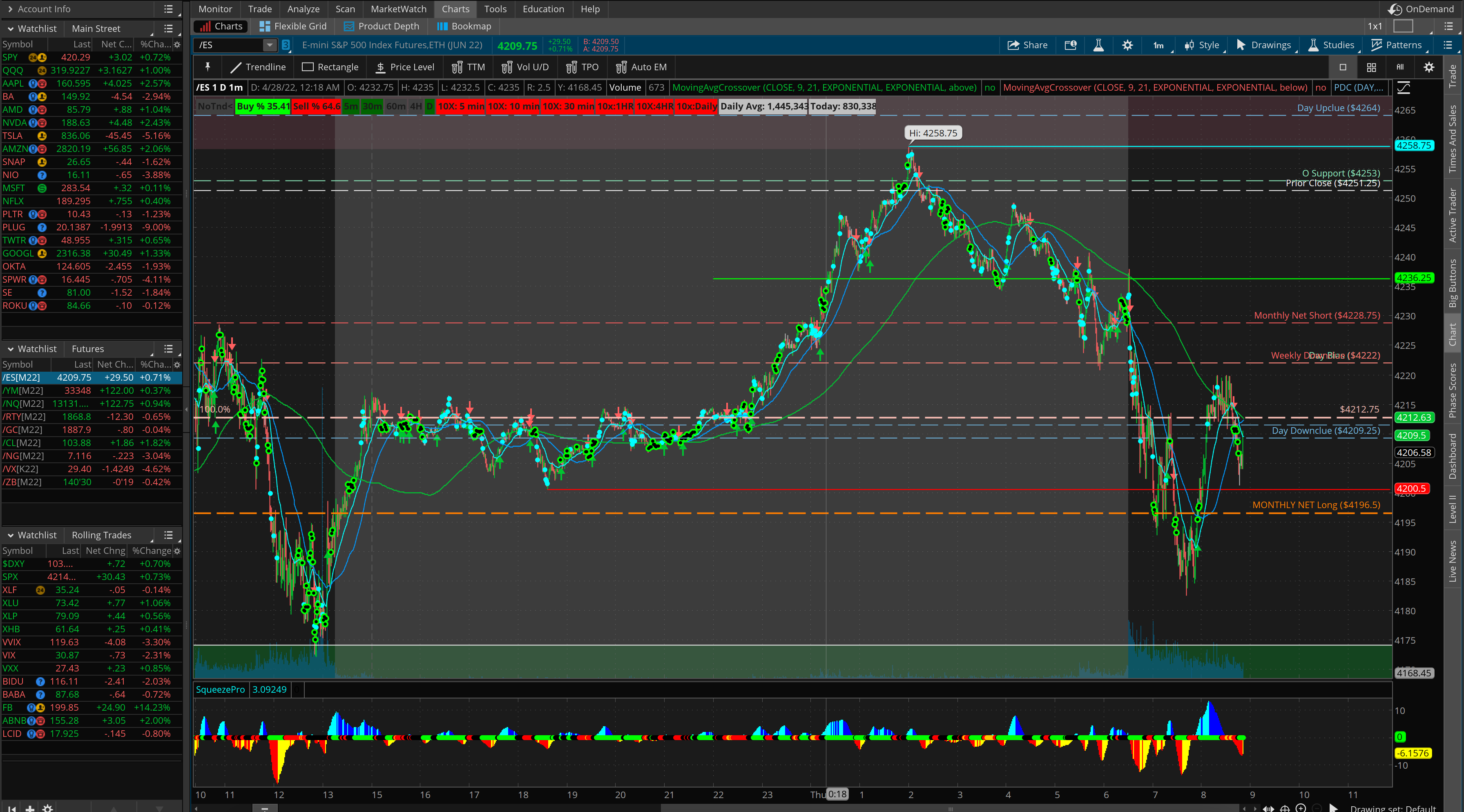This screenshot has width=1464, height=812.
Task: Toggle the Auto EM overlay
Action: click(641, 67)
